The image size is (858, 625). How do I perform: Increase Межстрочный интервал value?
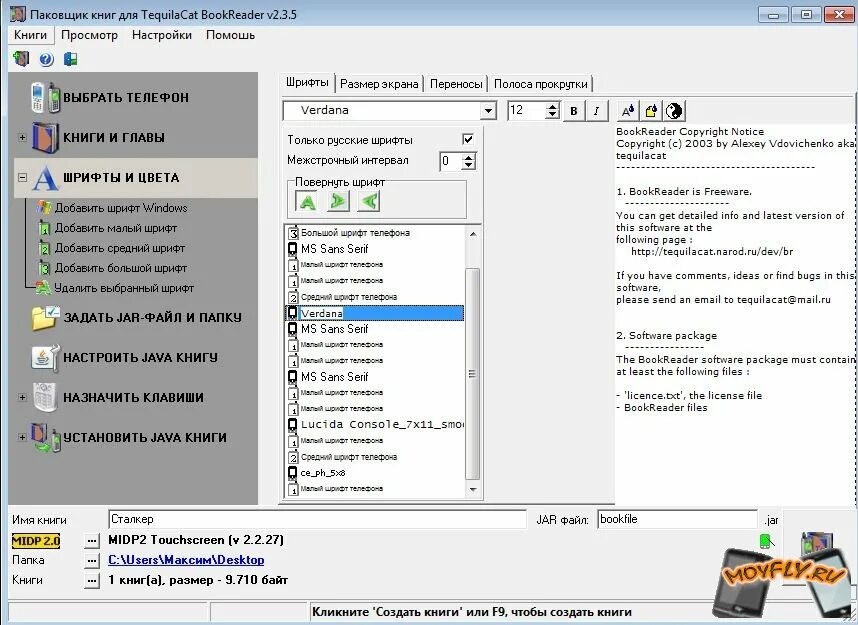pos(468,157)
